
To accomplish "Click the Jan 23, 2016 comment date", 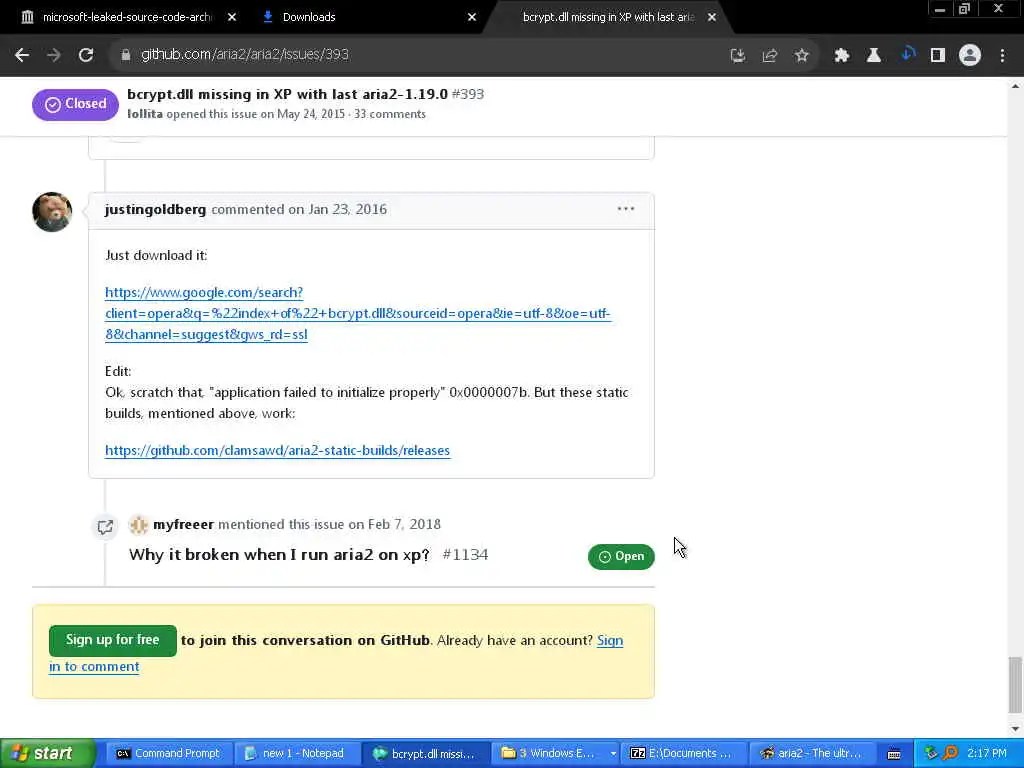I will (347, 210).
